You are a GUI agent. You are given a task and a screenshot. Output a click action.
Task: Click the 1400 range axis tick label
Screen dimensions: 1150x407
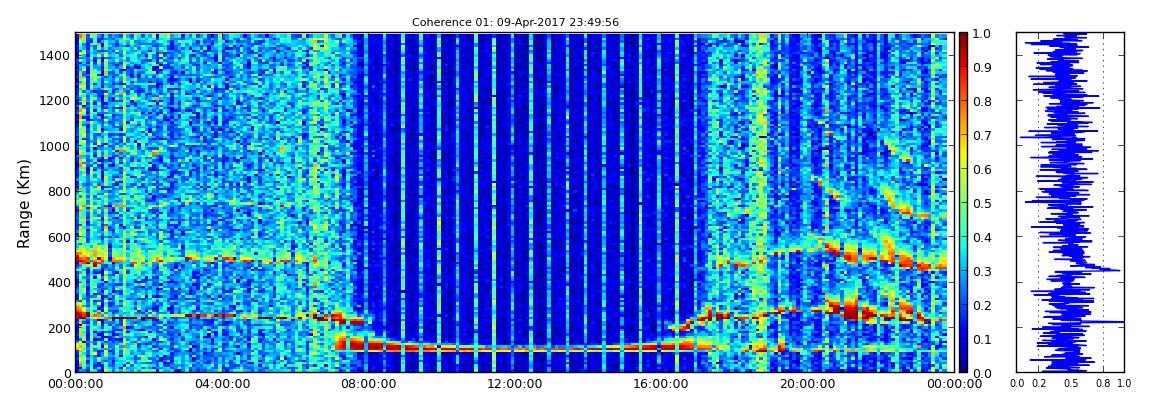[x=56, y=56]
